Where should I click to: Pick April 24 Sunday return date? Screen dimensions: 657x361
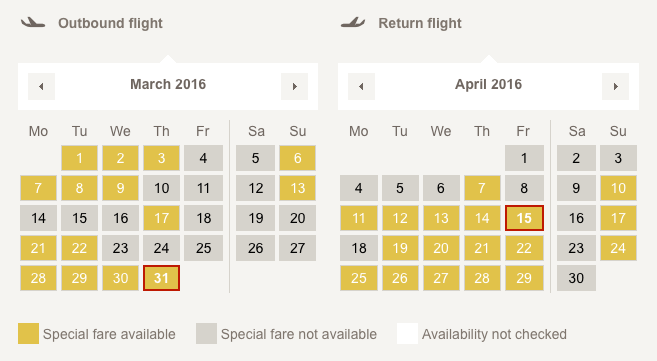[x=618, y=248]
